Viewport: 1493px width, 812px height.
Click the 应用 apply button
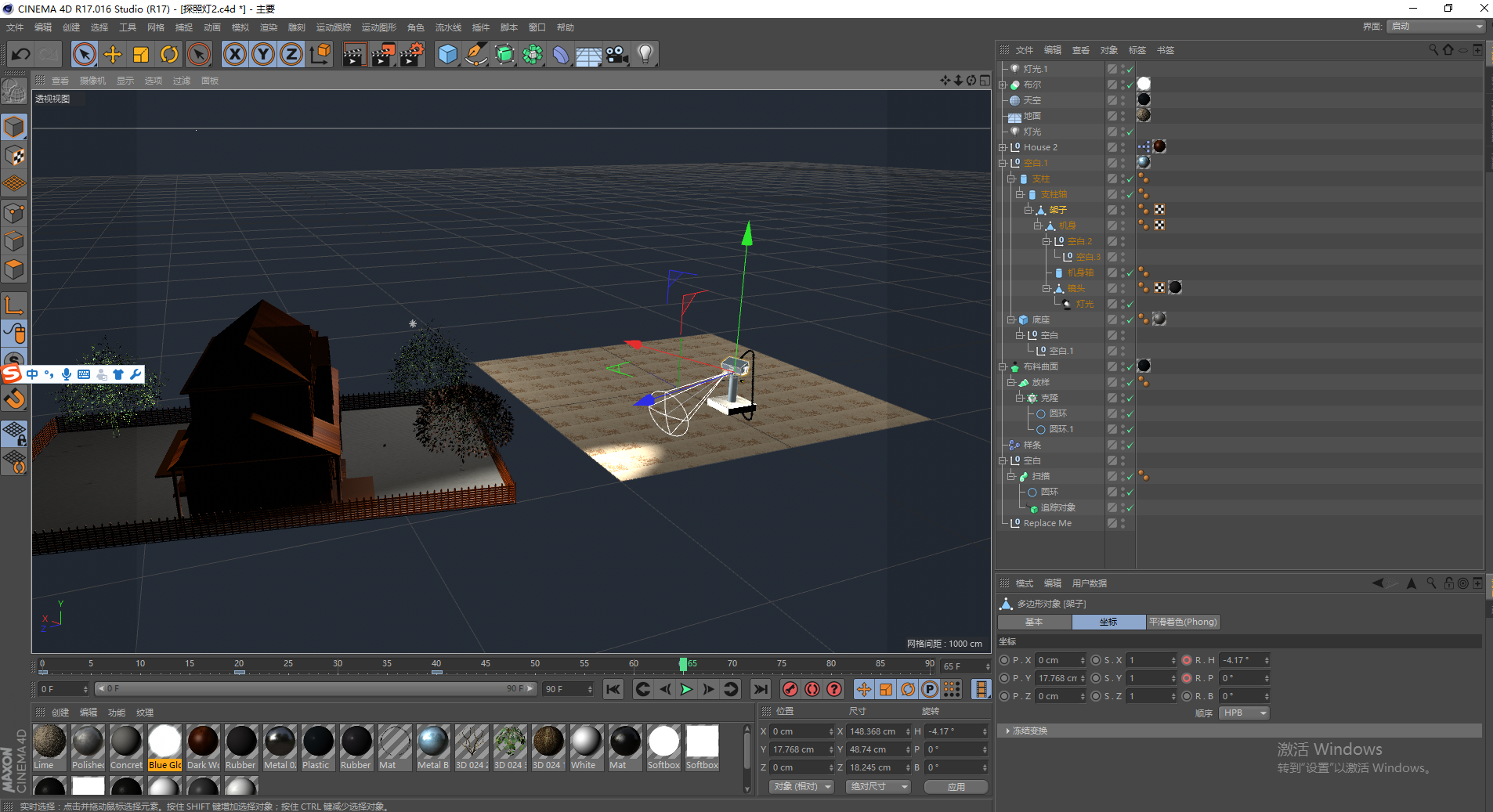956,786
